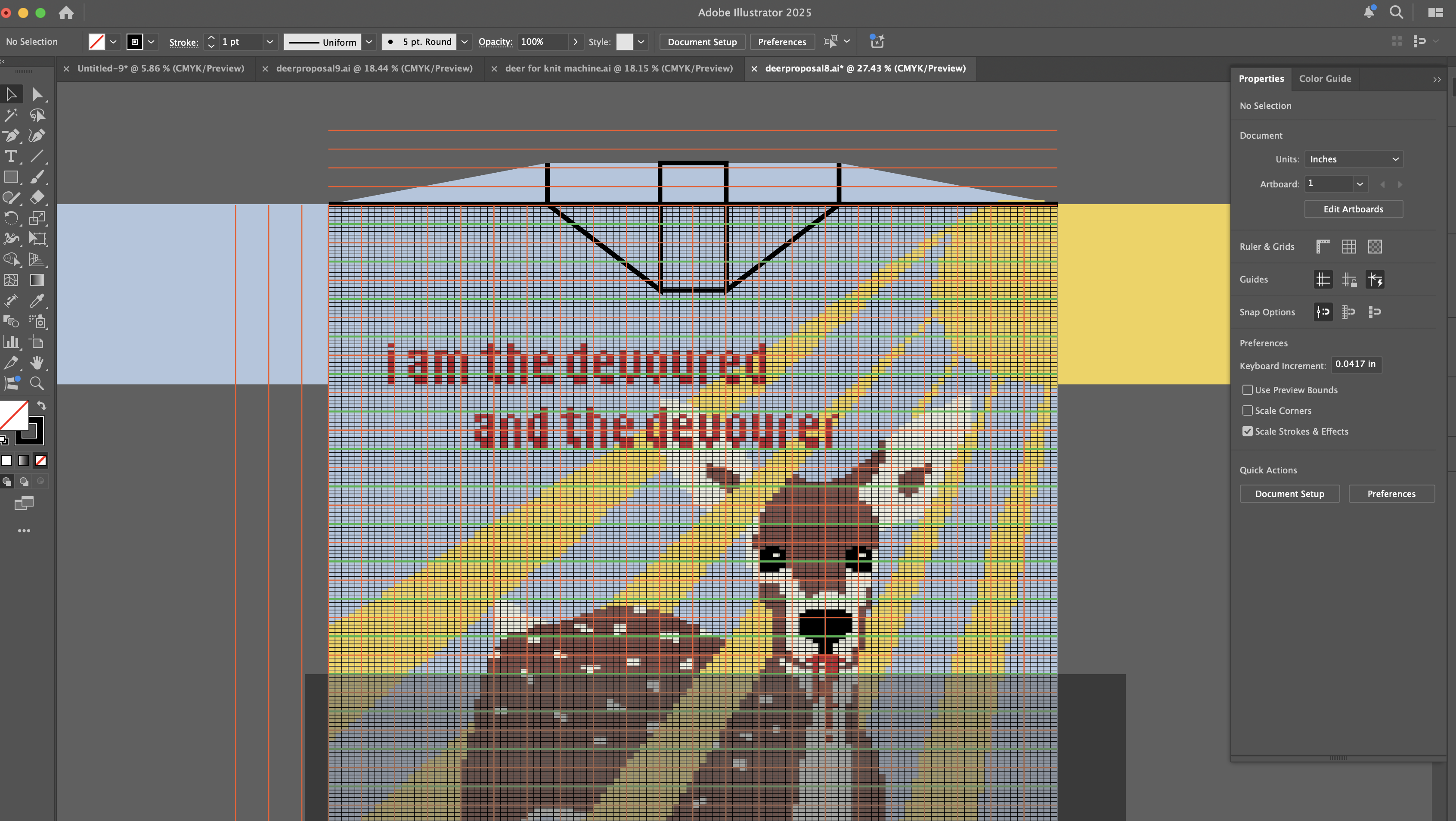Uncheck Scale Strokes & Effects

(1247, 432)
